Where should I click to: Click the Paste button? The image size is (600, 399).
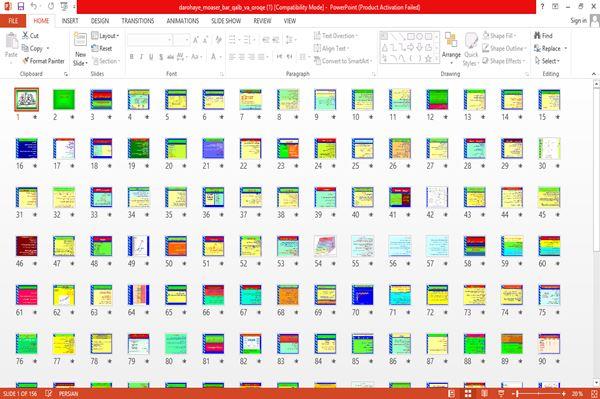pos(11,46)
